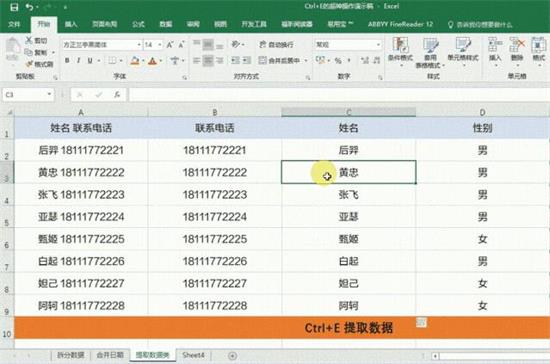
Task: Open the borders dropdown arrow
Action: tap(121, 61)
